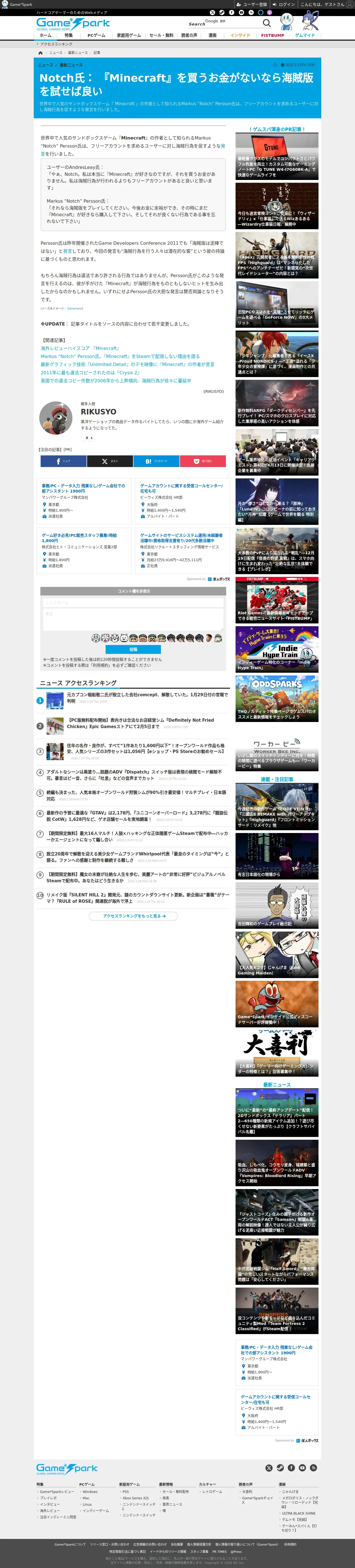The height and width of the screenshot is (1568, 355).
Task: Select the first avatar icon in comment form
Action: [95, 638]
